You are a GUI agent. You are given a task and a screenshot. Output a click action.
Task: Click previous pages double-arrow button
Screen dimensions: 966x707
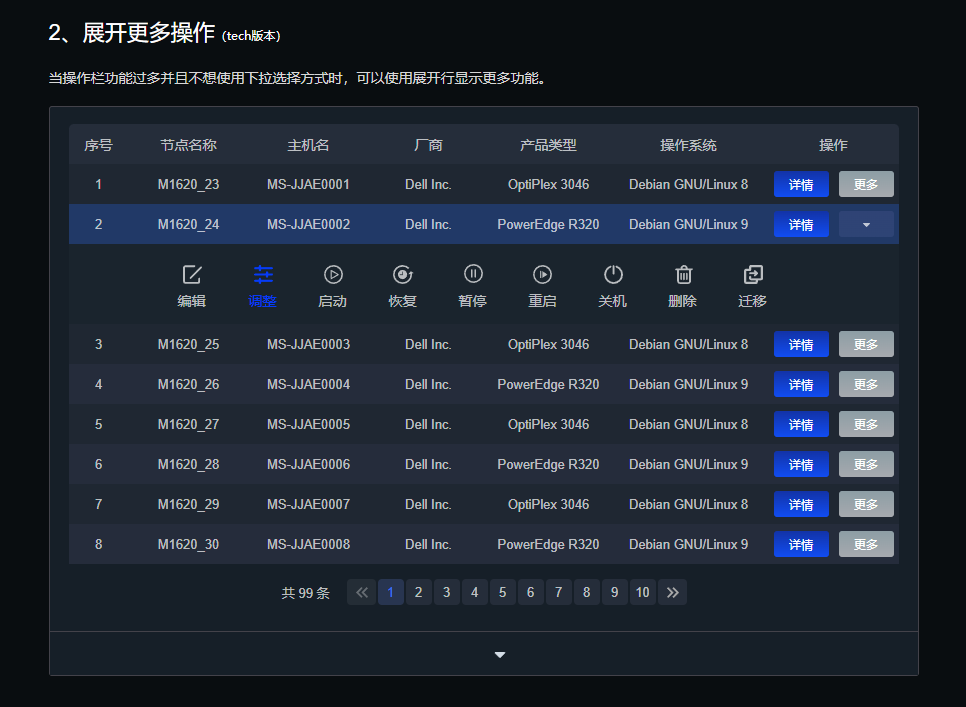pos(362,593)
